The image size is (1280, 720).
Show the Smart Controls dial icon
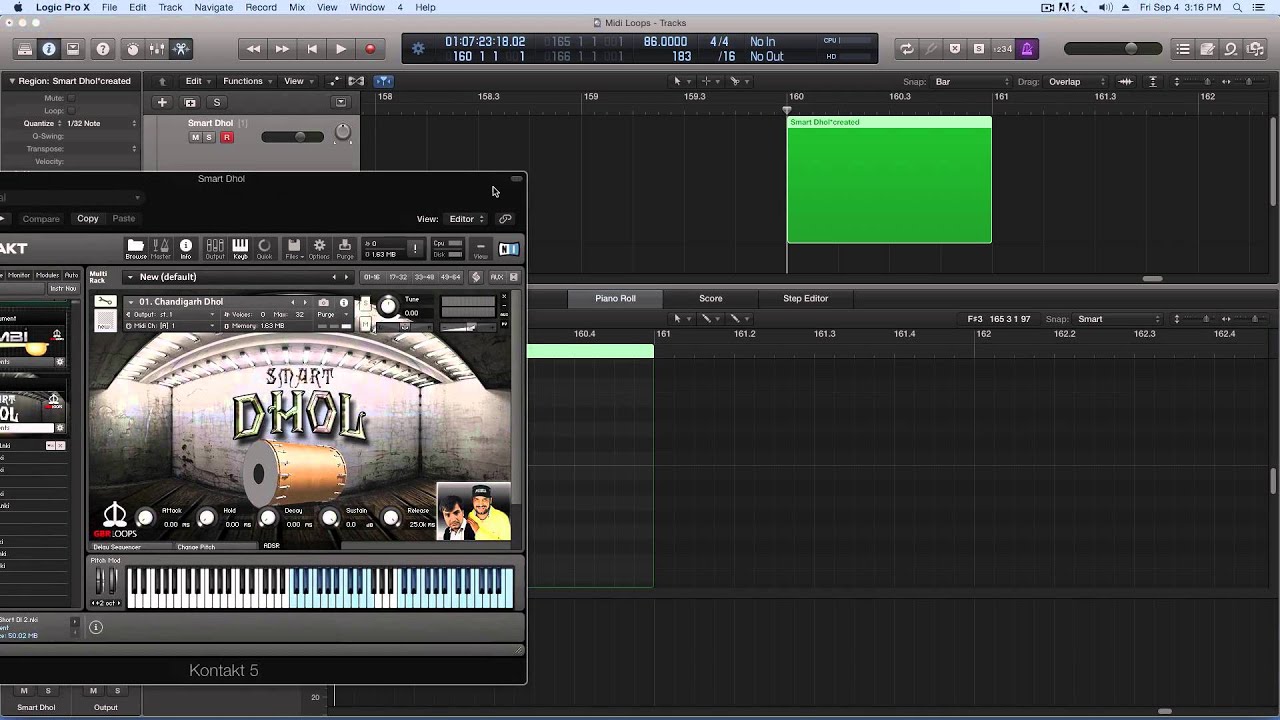click(133, 49)
